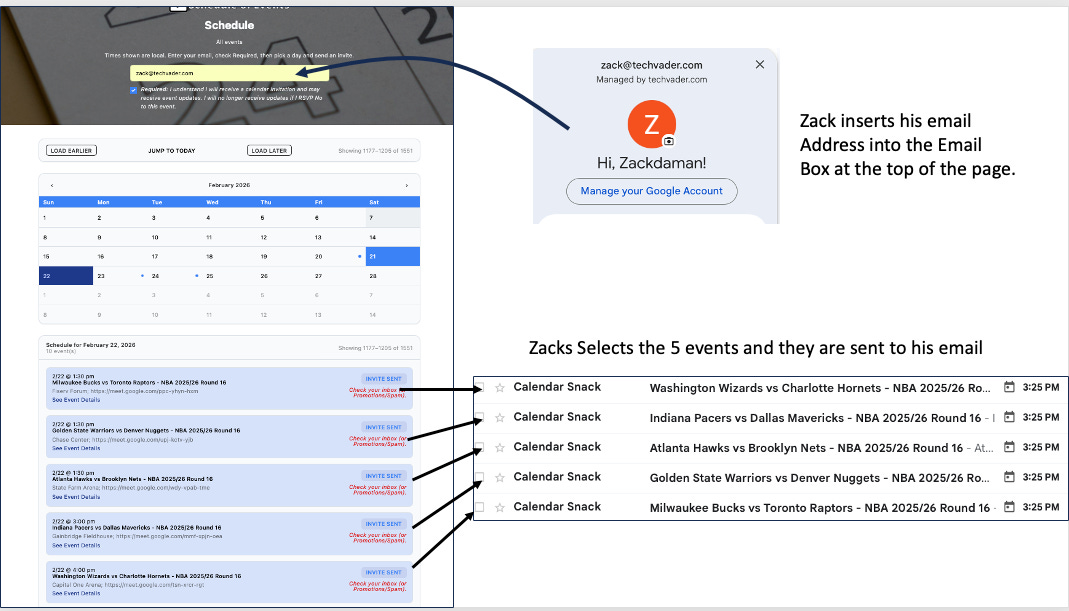Click the email address input field

(229, 73)
